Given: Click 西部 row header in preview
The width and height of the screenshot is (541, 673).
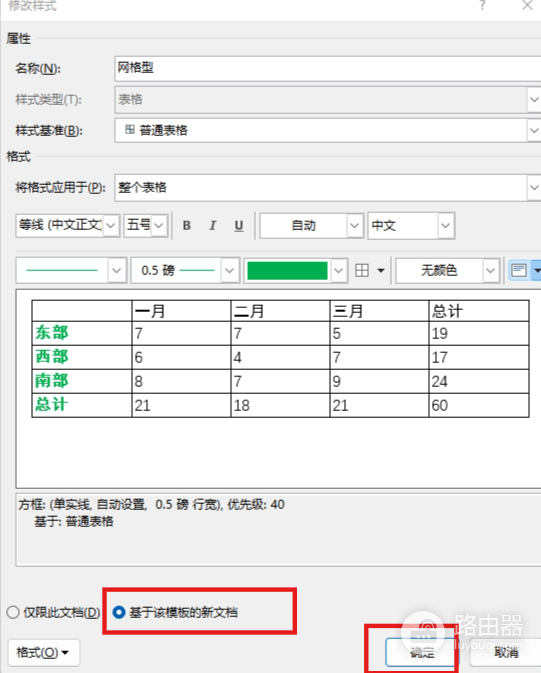Looking at the screenshot, I should (x=52, y=357).
